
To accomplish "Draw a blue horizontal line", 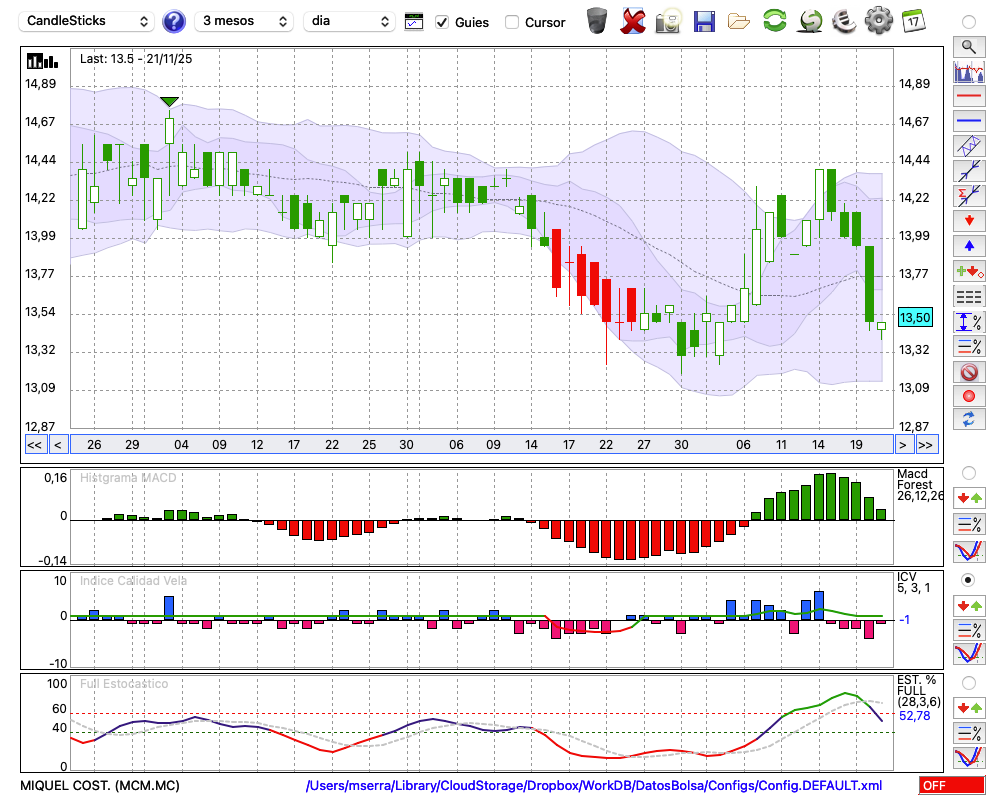I will [969, 121].
